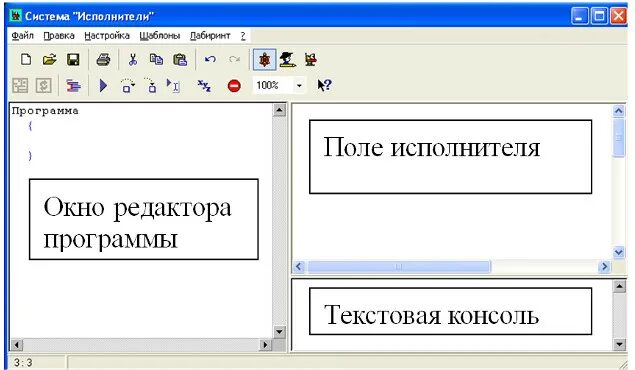Click the word Программа in editor
Viewport: 635px width, 370px height.
click(45, 111)
